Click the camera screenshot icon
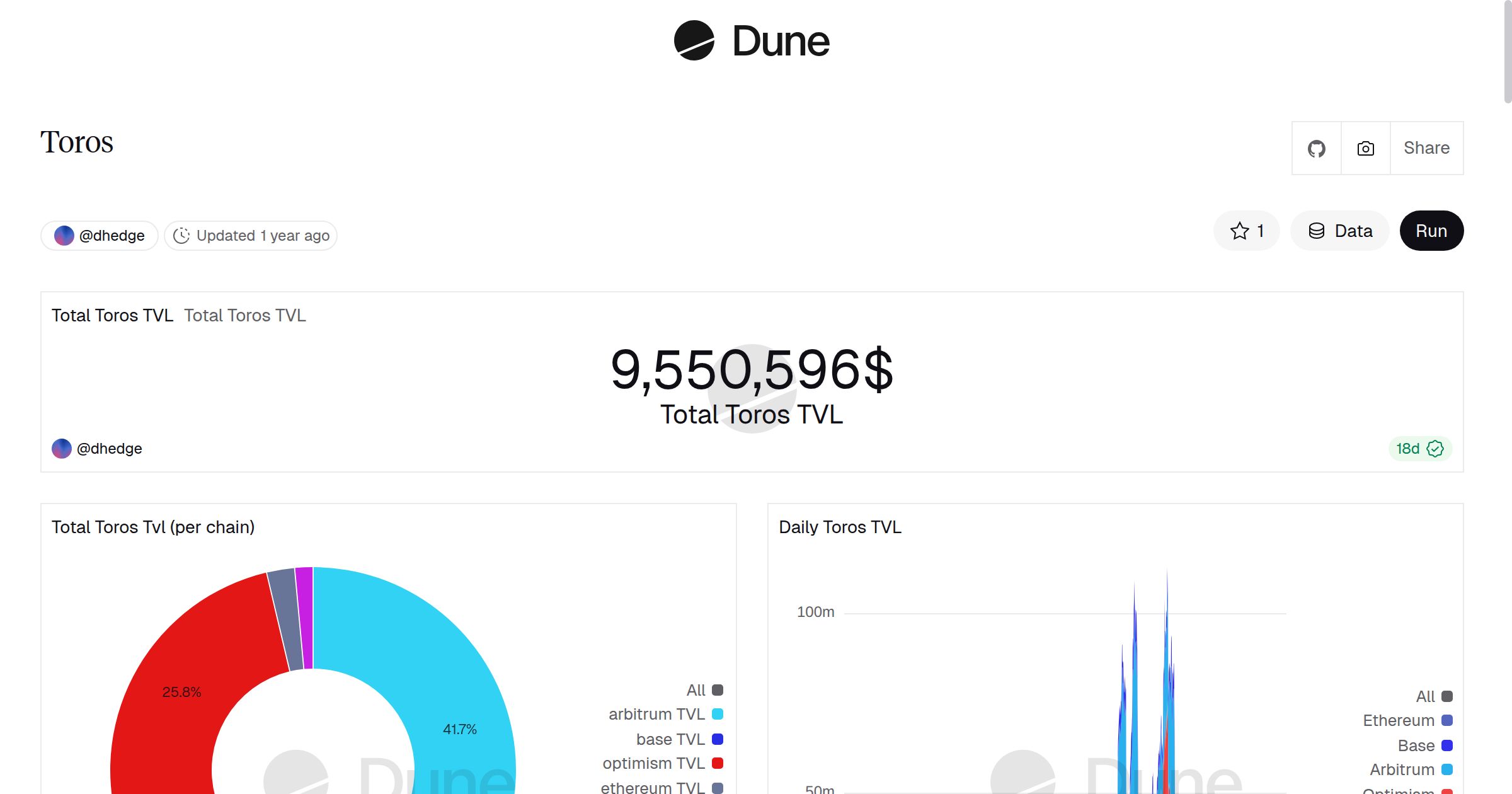Viewport: 1512px width, 794px height. point(1365,149)
